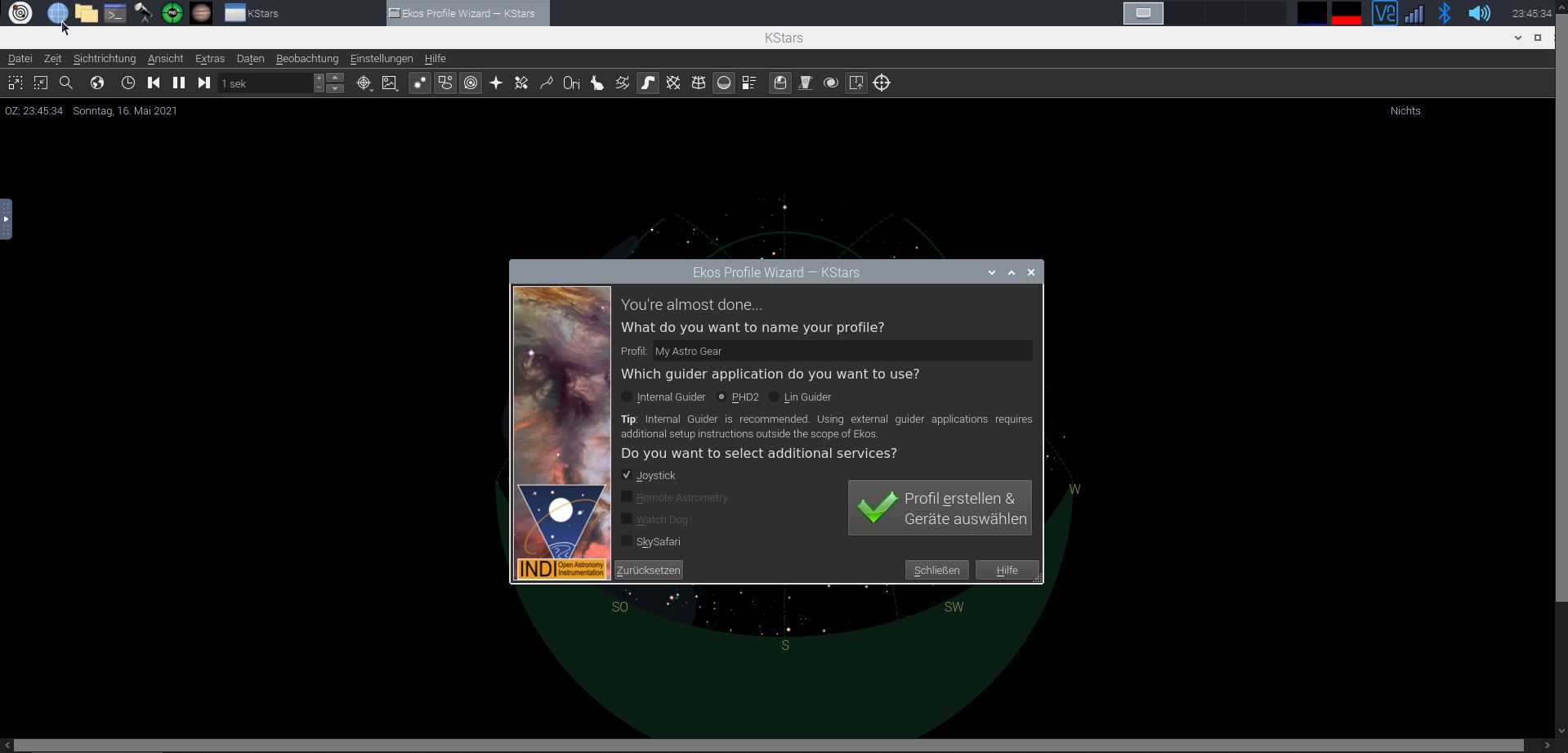Expand the collapsed side panel handle at left

pyautogui.click(x=6, y=219)
